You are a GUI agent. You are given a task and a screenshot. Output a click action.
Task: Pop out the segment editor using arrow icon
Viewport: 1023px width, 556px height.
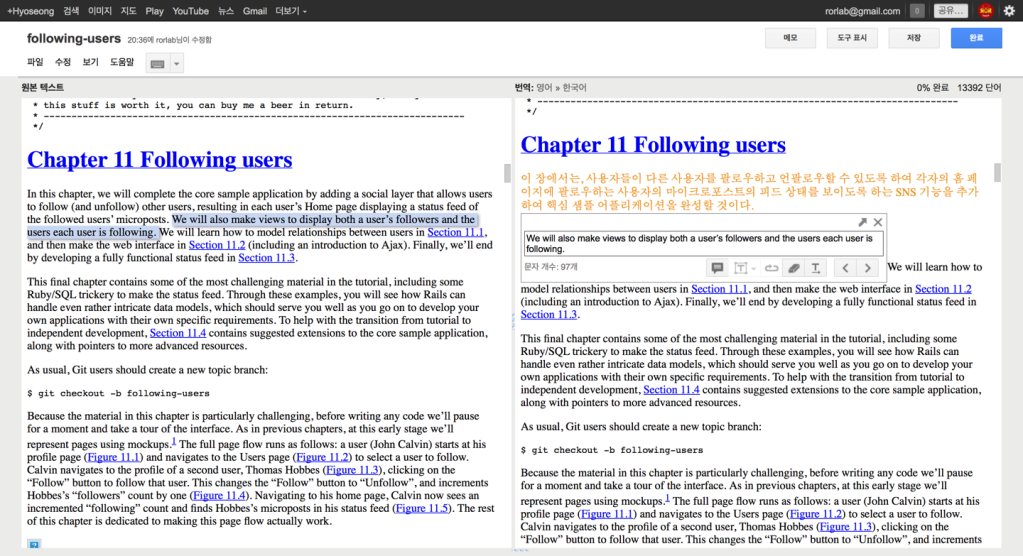click(x=862, y=222)
